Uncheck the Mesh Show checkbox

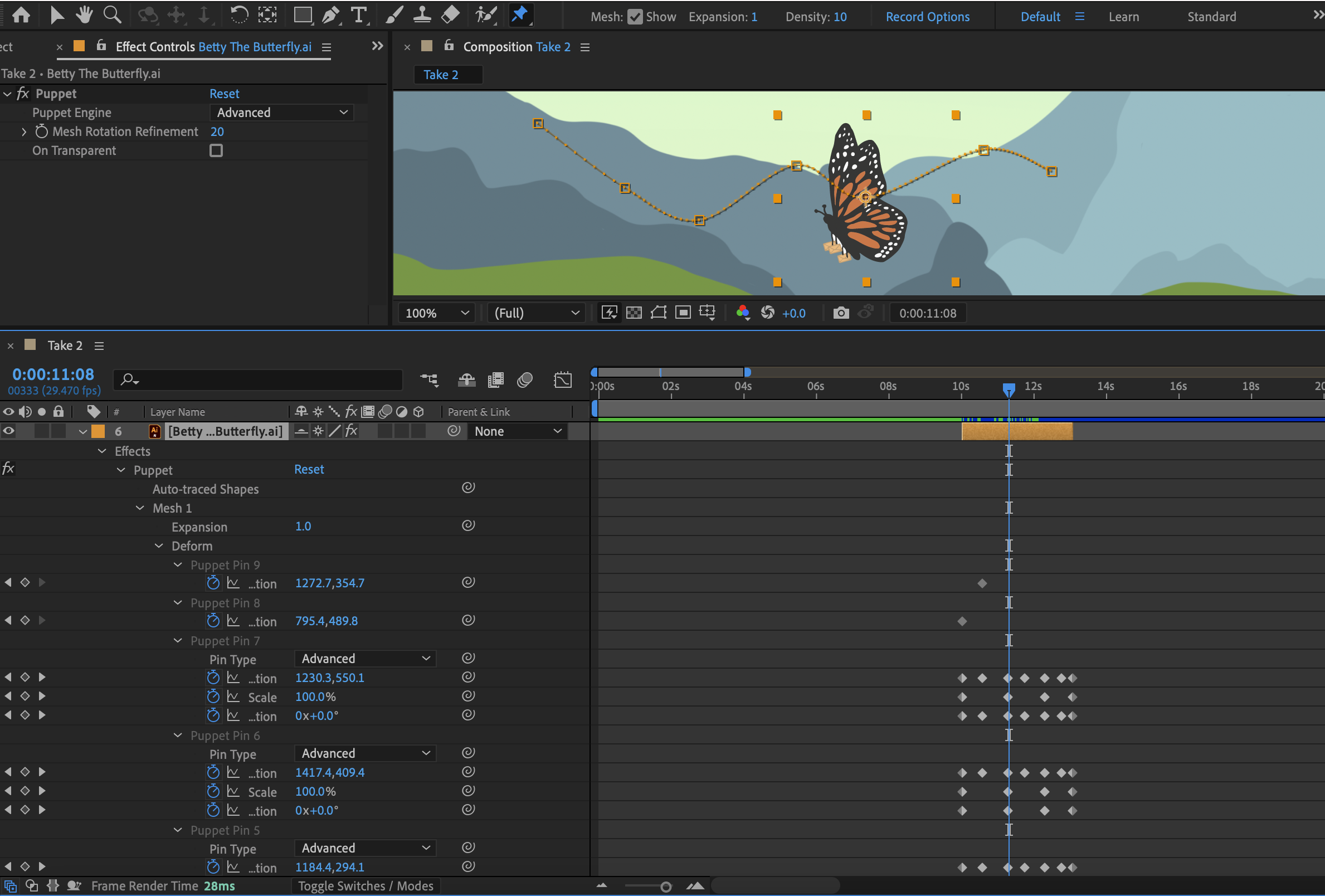point(635,17)
